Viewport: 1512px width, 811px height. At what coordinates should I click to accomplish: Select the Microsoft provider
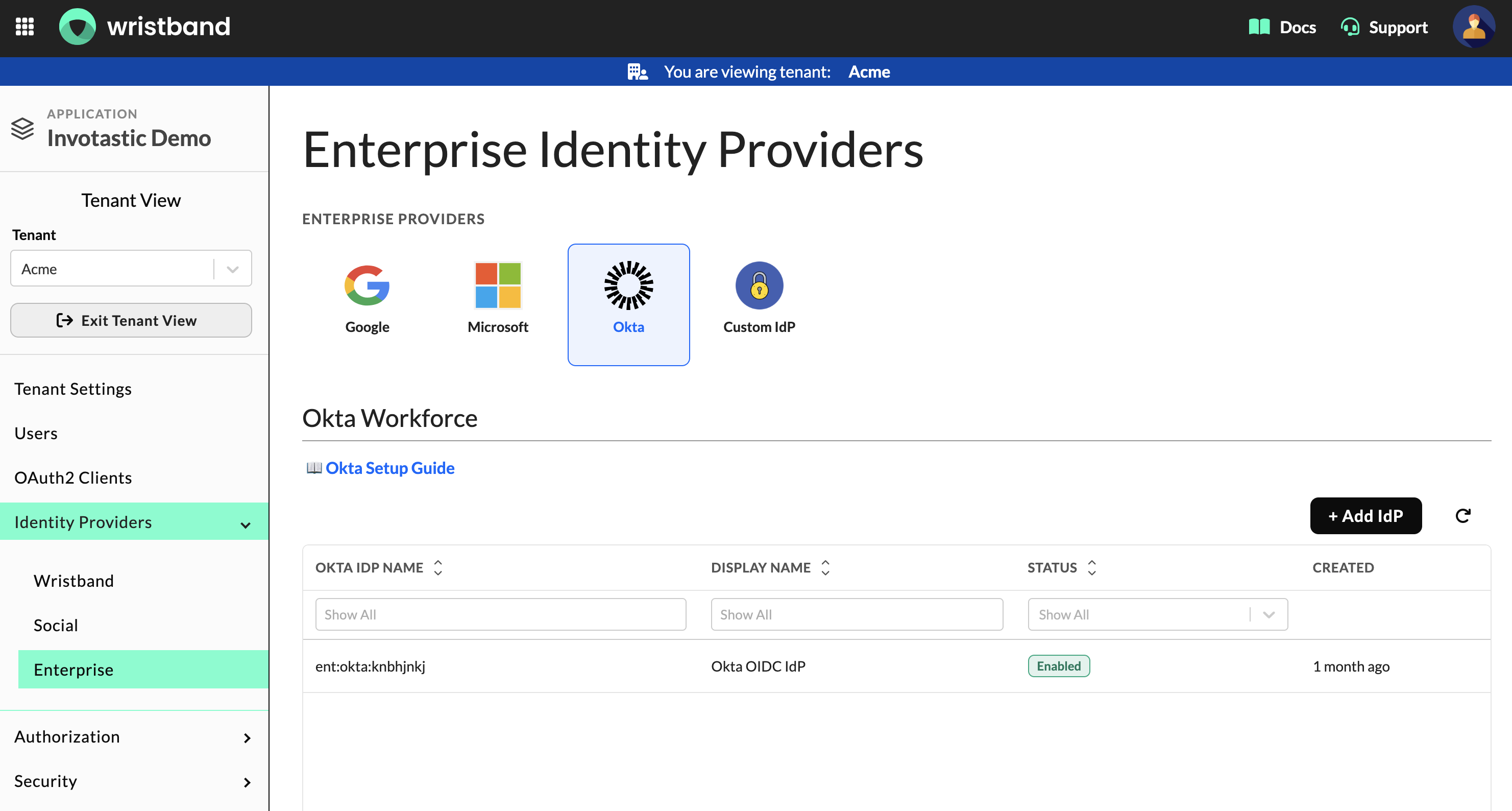point(498,305)
